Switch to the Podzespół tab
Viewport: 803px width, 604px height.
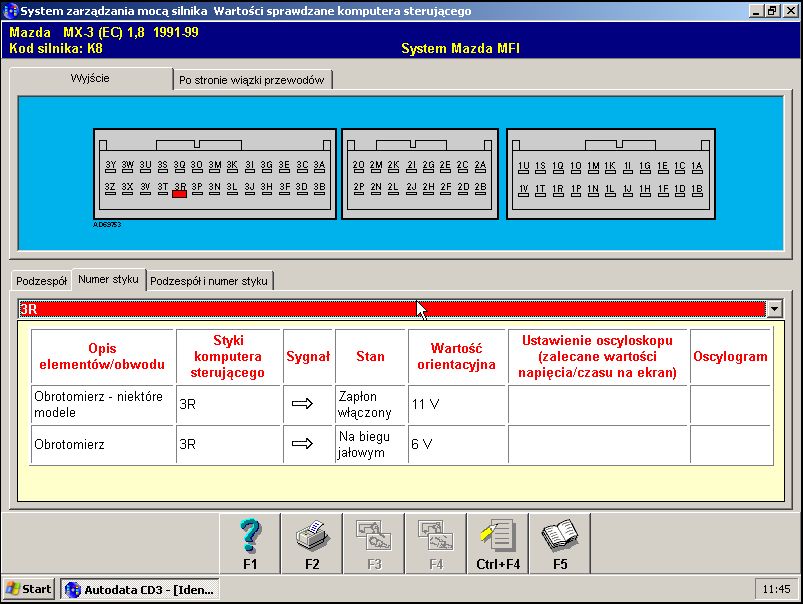coord(41,281)
